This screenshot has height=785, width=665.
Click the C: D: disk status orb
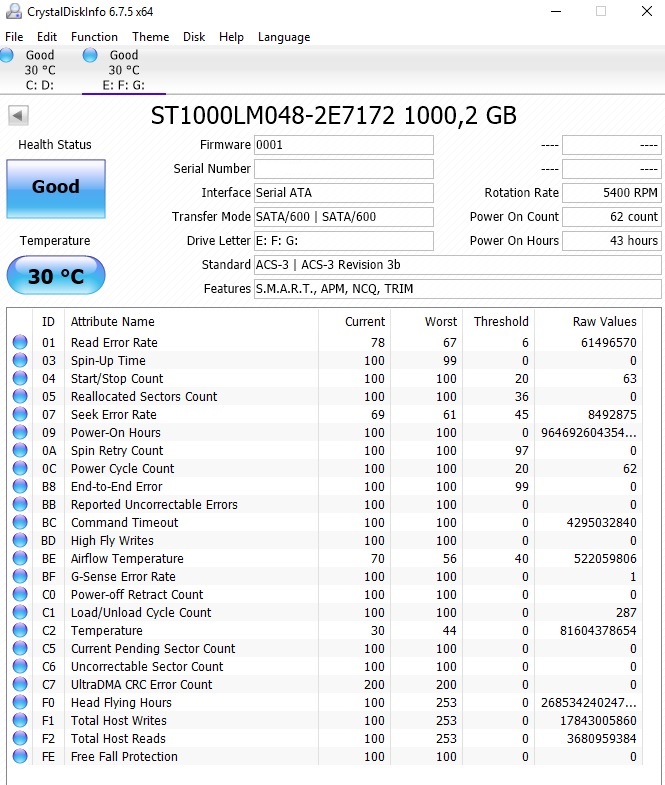pos(7,56)
